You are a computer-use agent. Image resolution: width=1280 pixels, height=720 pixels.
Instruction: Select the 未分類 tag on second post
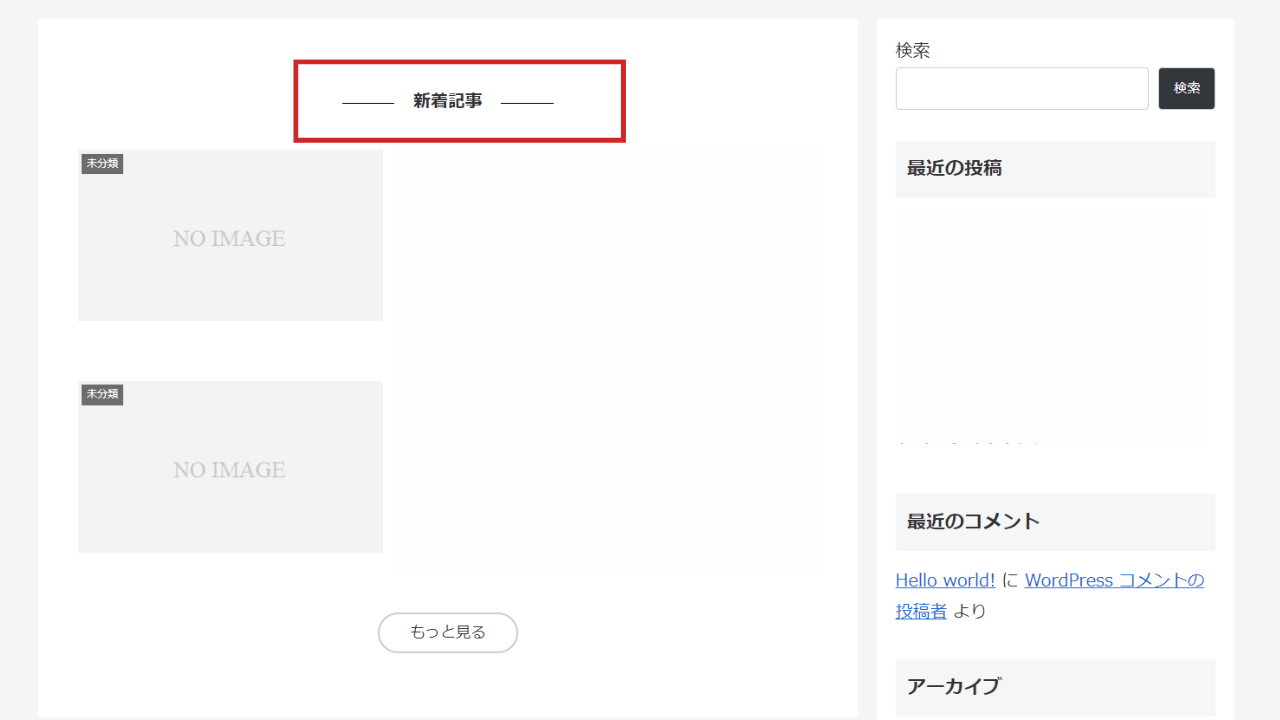pyautogui.click(x=102, y=394)
